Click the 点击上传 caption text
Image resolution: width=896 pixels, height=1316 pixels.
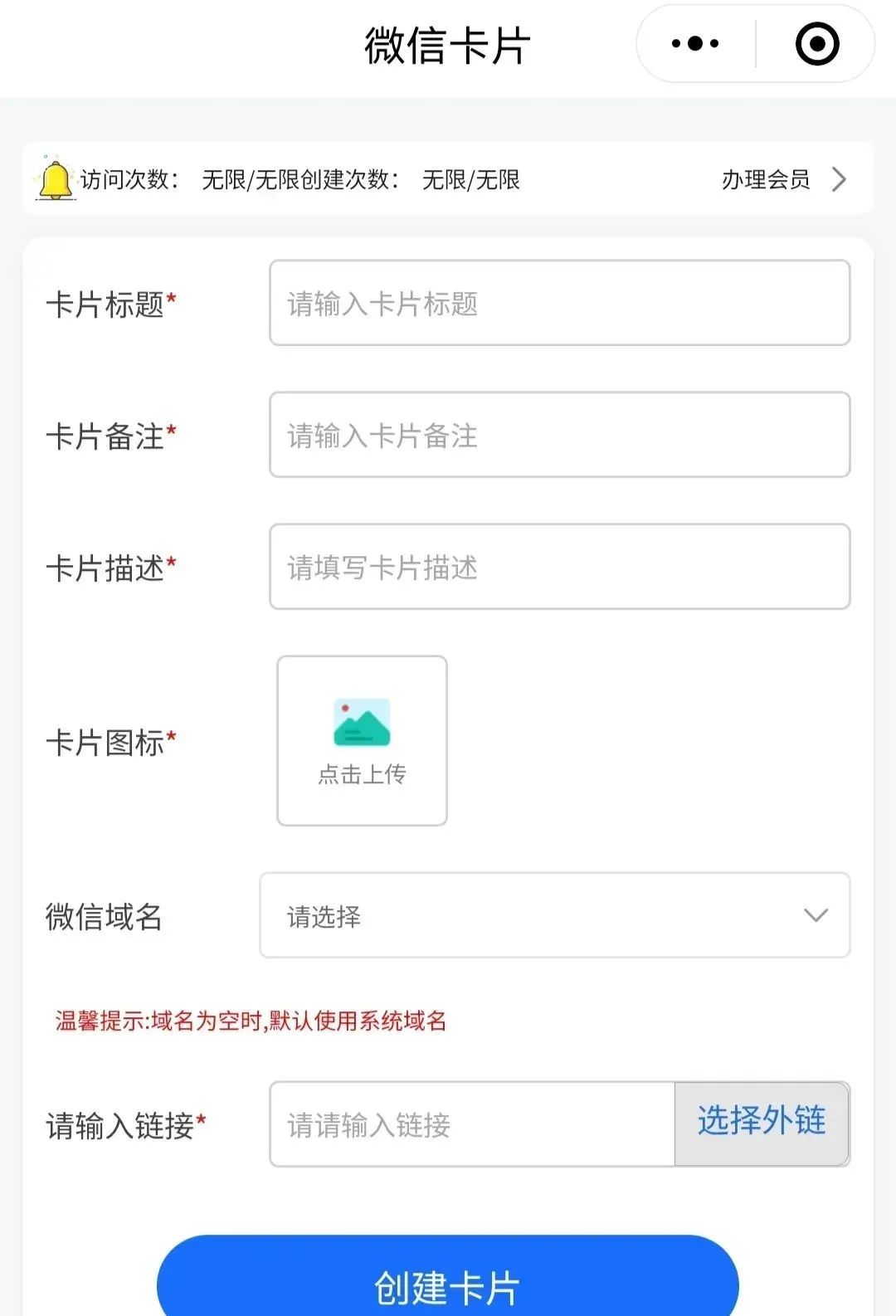(x=362, y=774)
